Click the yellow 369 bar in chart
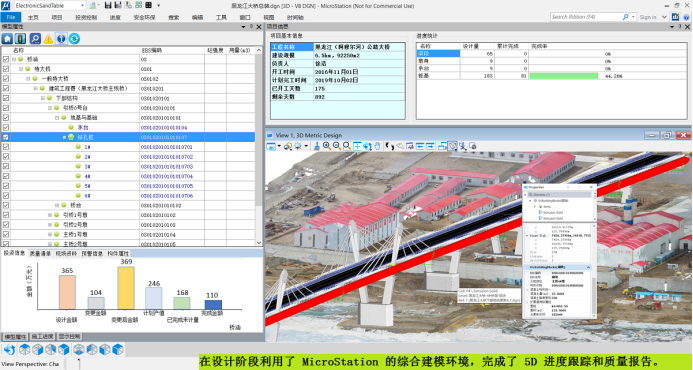Screen dimensions: 693x370 pyautogui.click(x=126, y=288)
